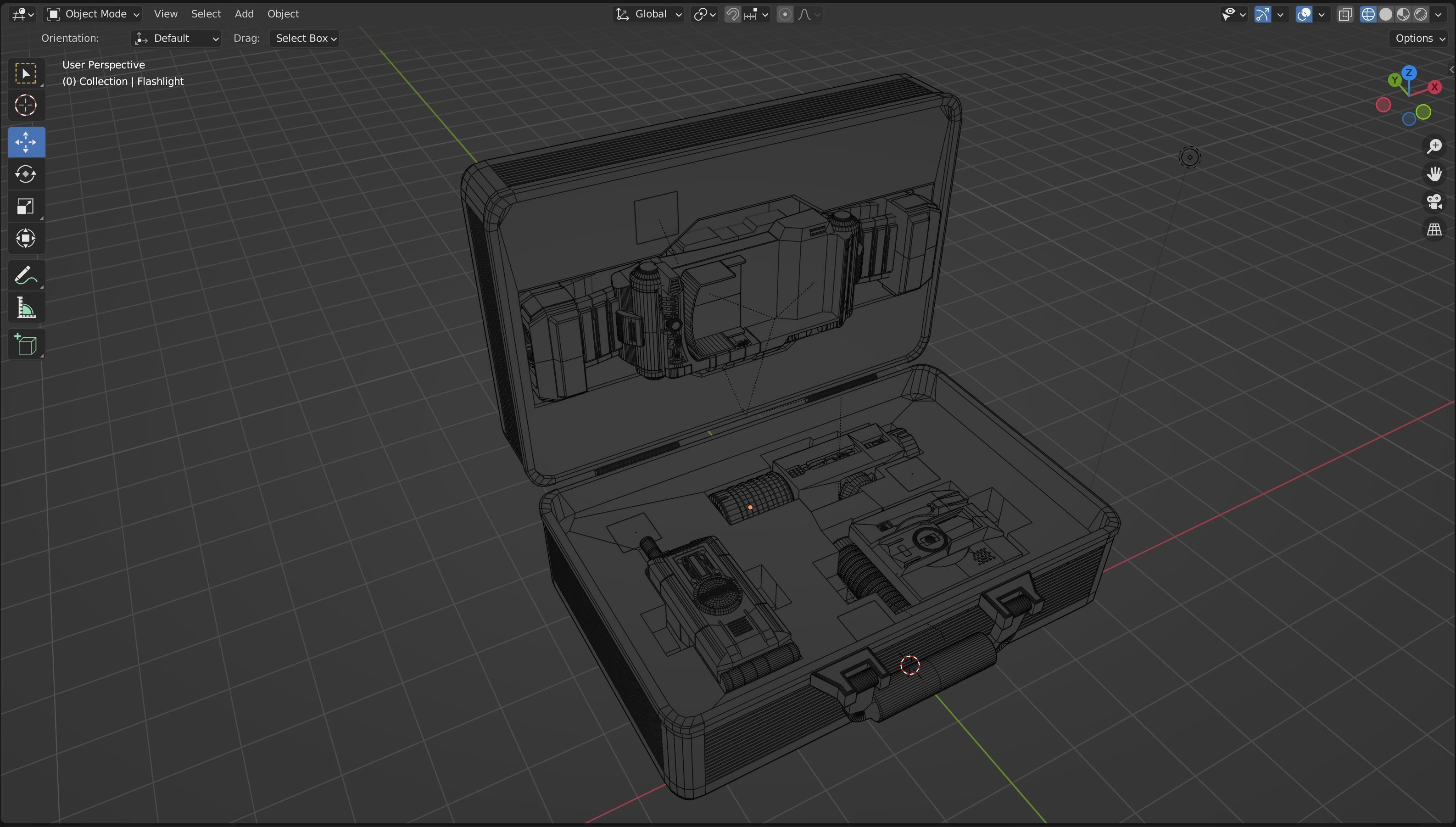Click the red X axis on gizmo
Viewport: 1456px width, 827px height.
coord(1435,88)
